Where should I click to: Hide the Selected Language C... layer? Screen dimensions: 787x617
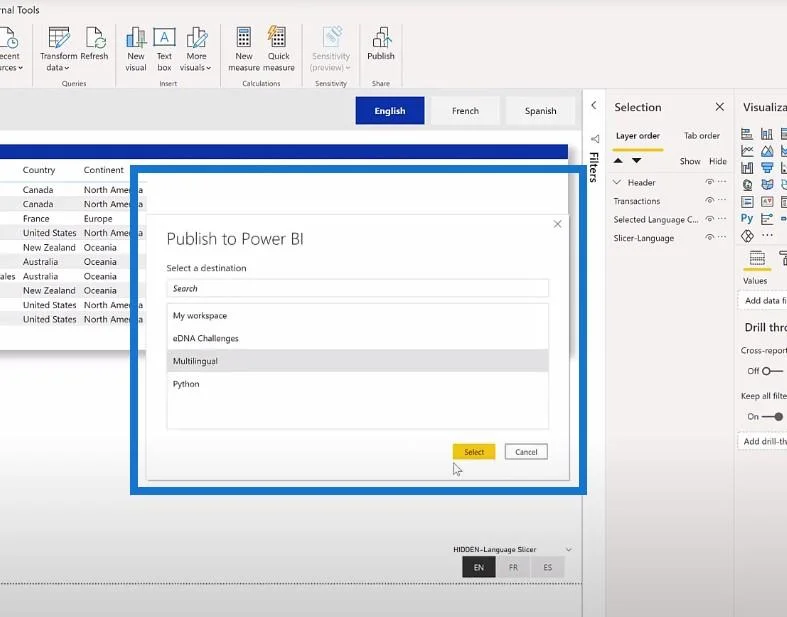click(709, 219)
